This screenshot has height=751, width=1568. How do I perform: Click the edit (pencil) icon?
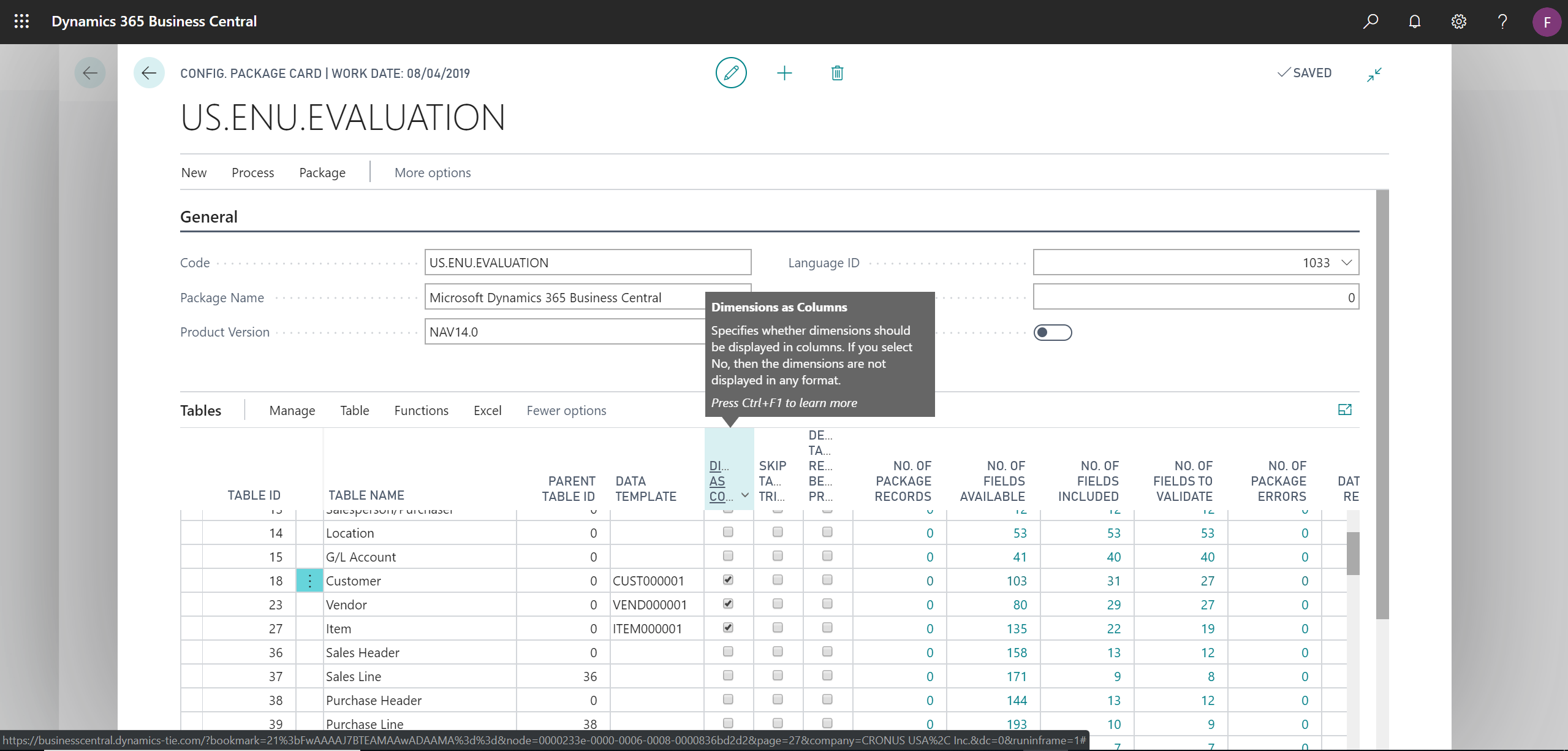[x=731, y=72]
